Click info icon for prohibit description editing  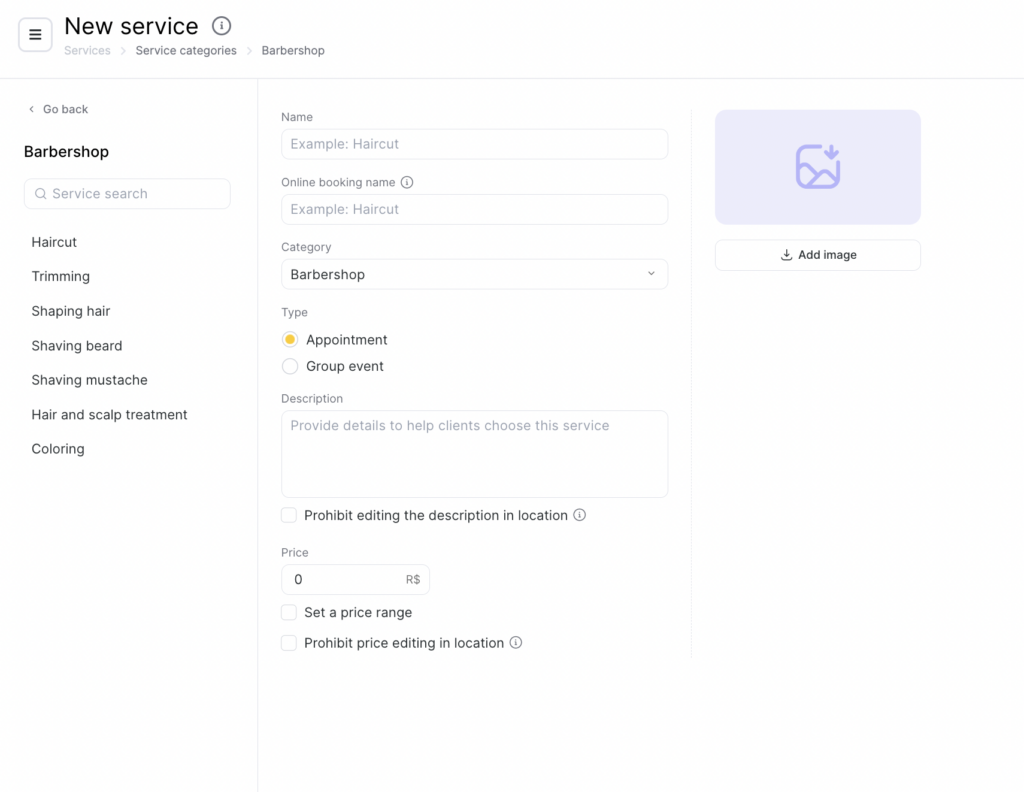click(x=580, y=516)
